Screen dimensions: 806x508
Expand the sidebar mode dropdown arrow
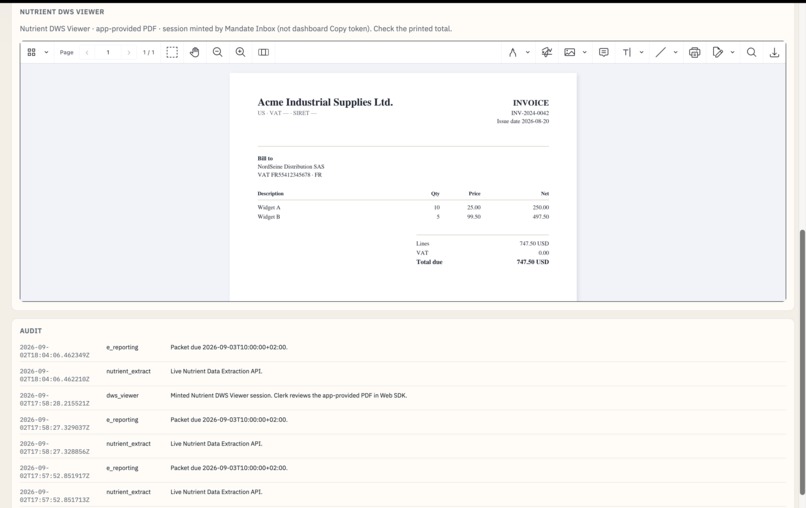(x=46, y=52)
